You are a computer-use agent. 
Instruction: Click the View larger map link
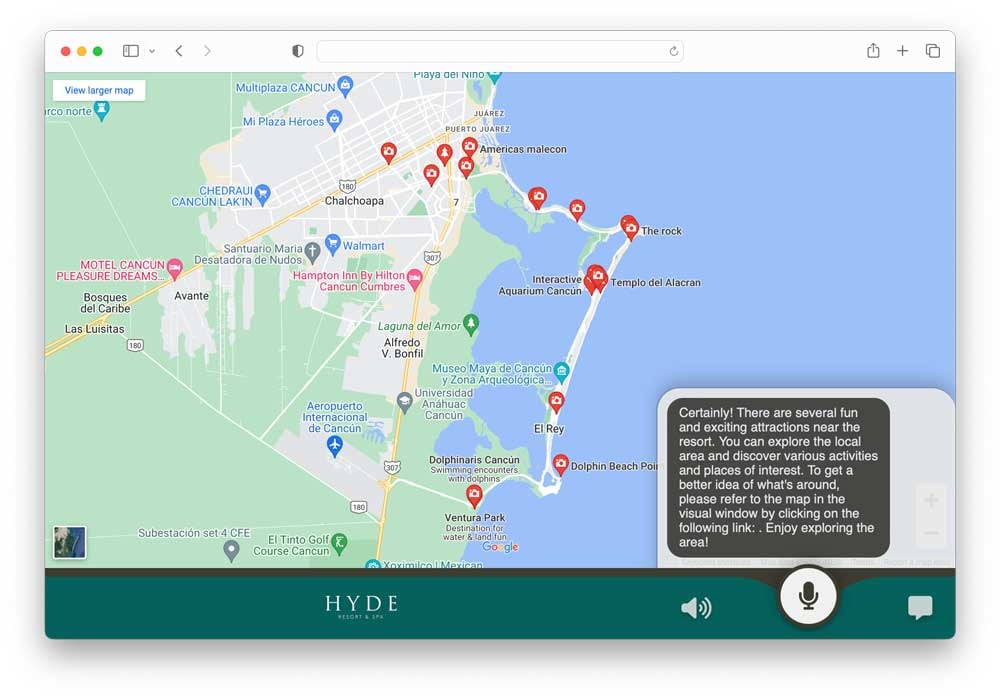coord(99,91)
